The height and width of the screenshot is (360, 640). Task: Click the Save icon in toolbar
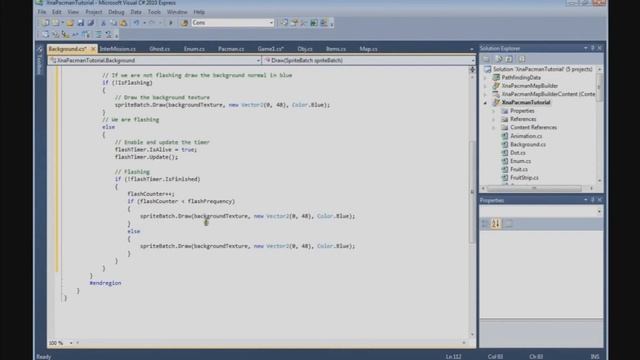coord(81,23)
